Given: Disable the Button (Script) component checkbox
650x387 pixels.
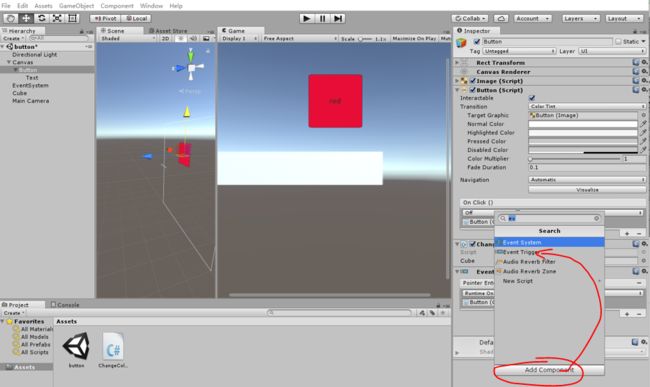Looking at the screenshot, I should click(473, 90).
